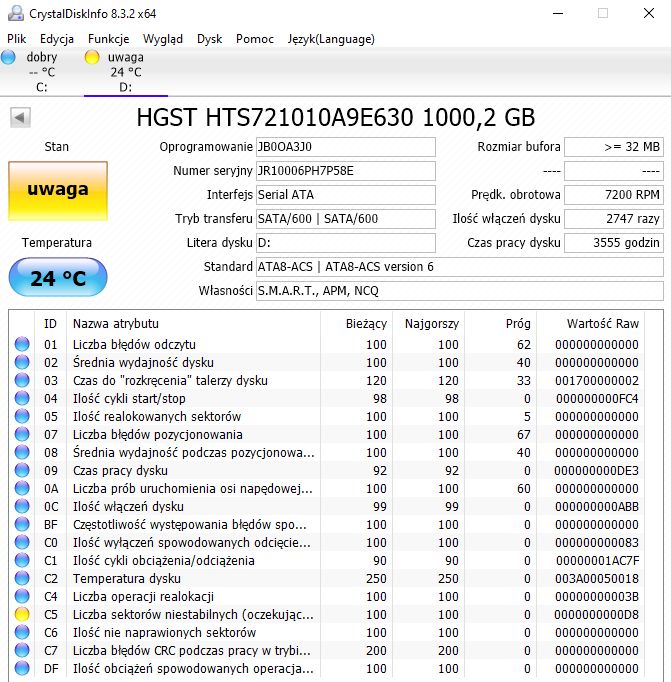Click the Standard field ATA8-ACS

click(460, 267)
